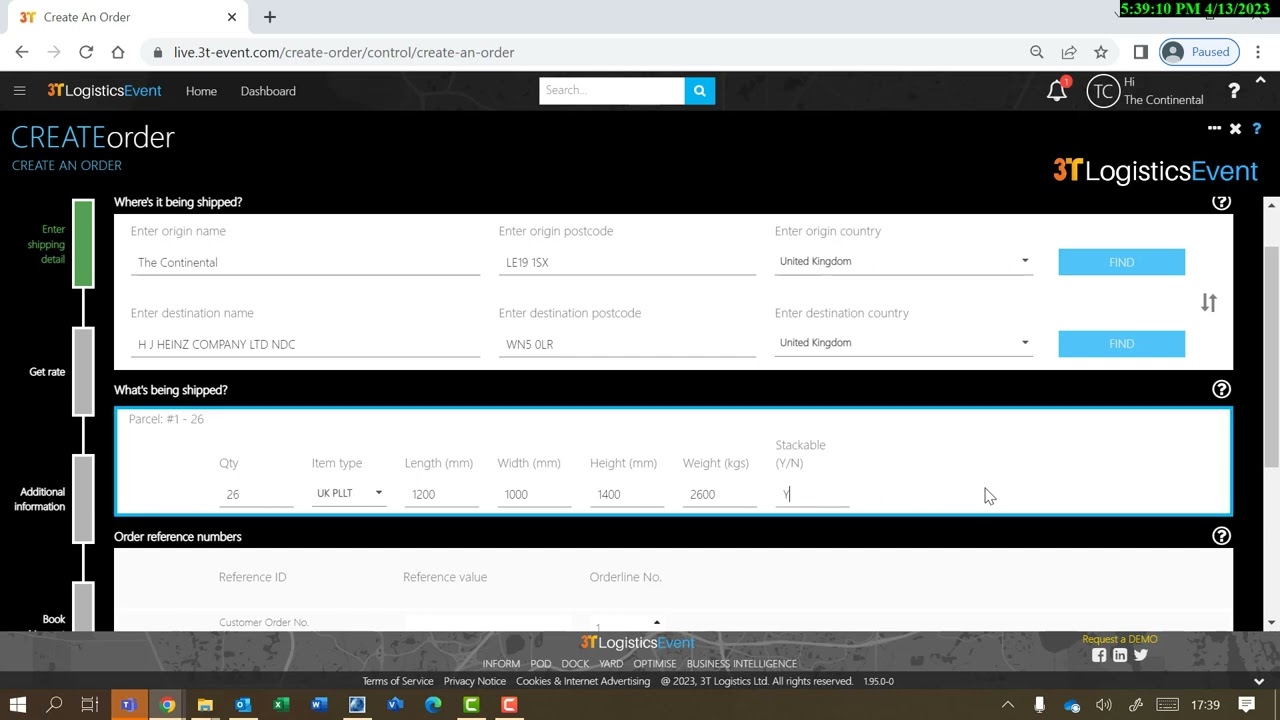Image resolution: width=1280 pixels, height=720 pixels.
Task: Click the origin postcode LE19 1SX field
Action: pos(627,262)
